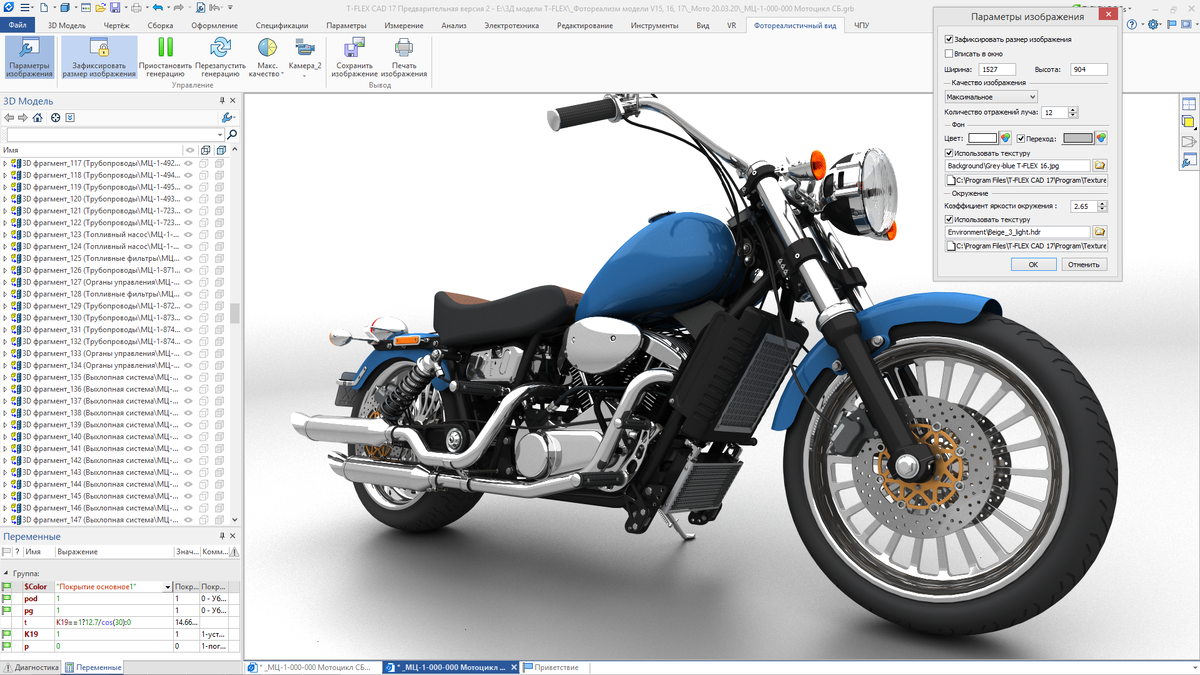Click the Home icon in 3D Модель panel
The image size is (1200, 675).
pos(38,118)
